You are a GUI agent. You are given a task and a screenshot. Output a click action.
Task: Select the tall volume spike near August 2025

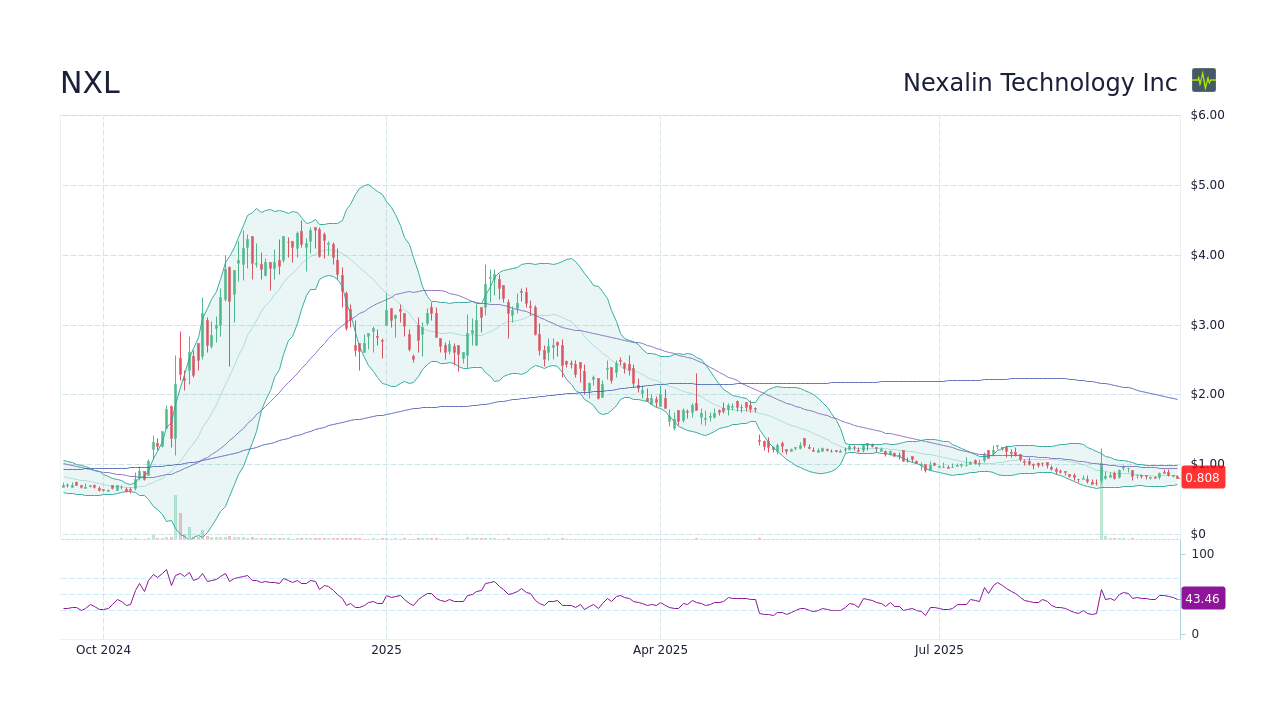[x=1100, y=515]
